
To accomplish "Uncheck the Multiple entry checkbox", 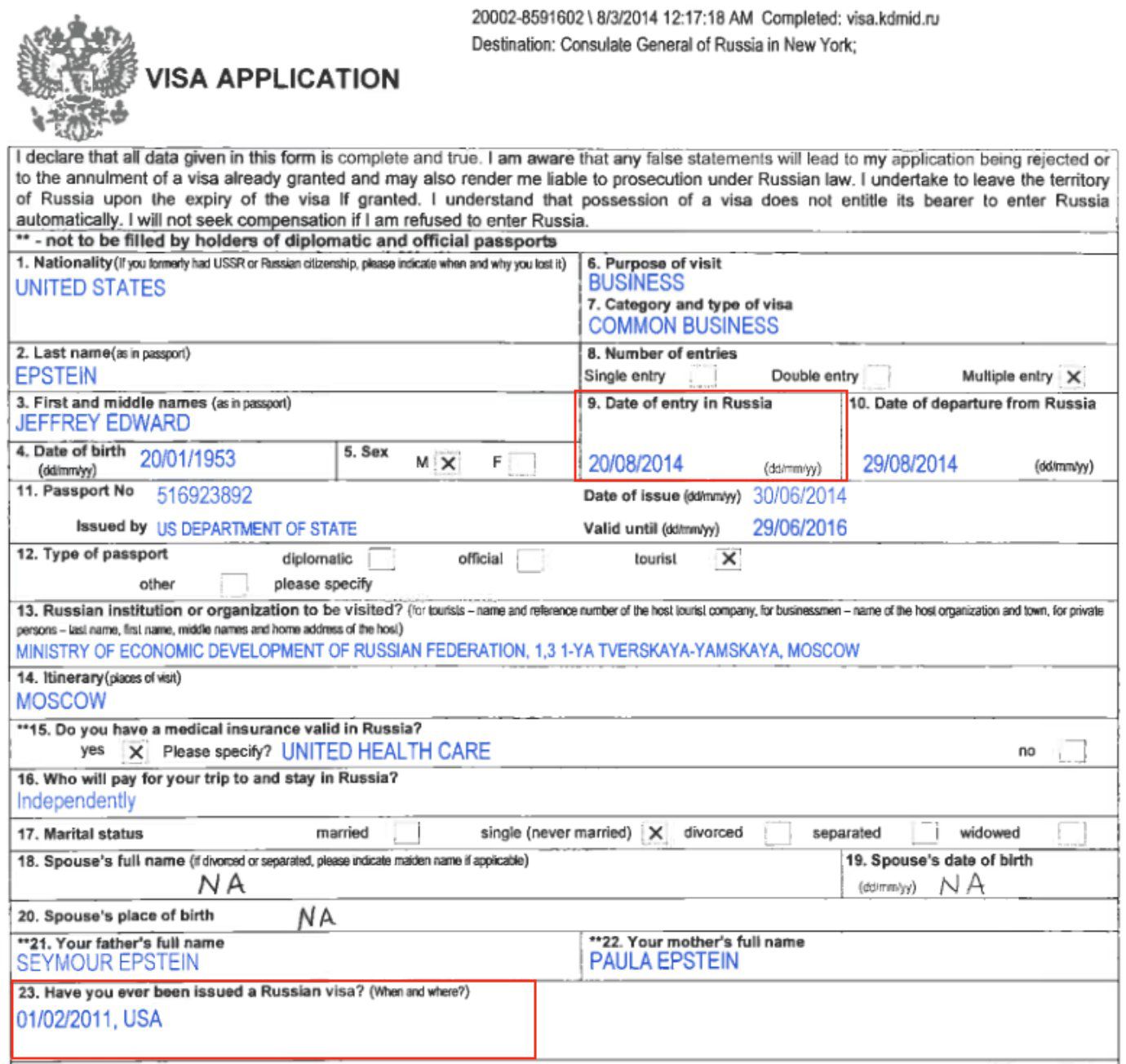I will [1073, 377].
